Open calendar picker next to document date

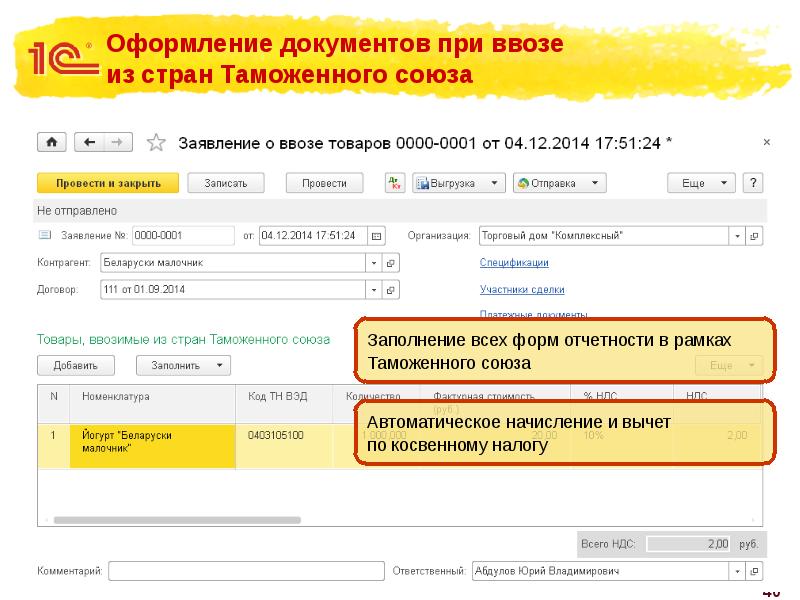(x=376, y=236)
